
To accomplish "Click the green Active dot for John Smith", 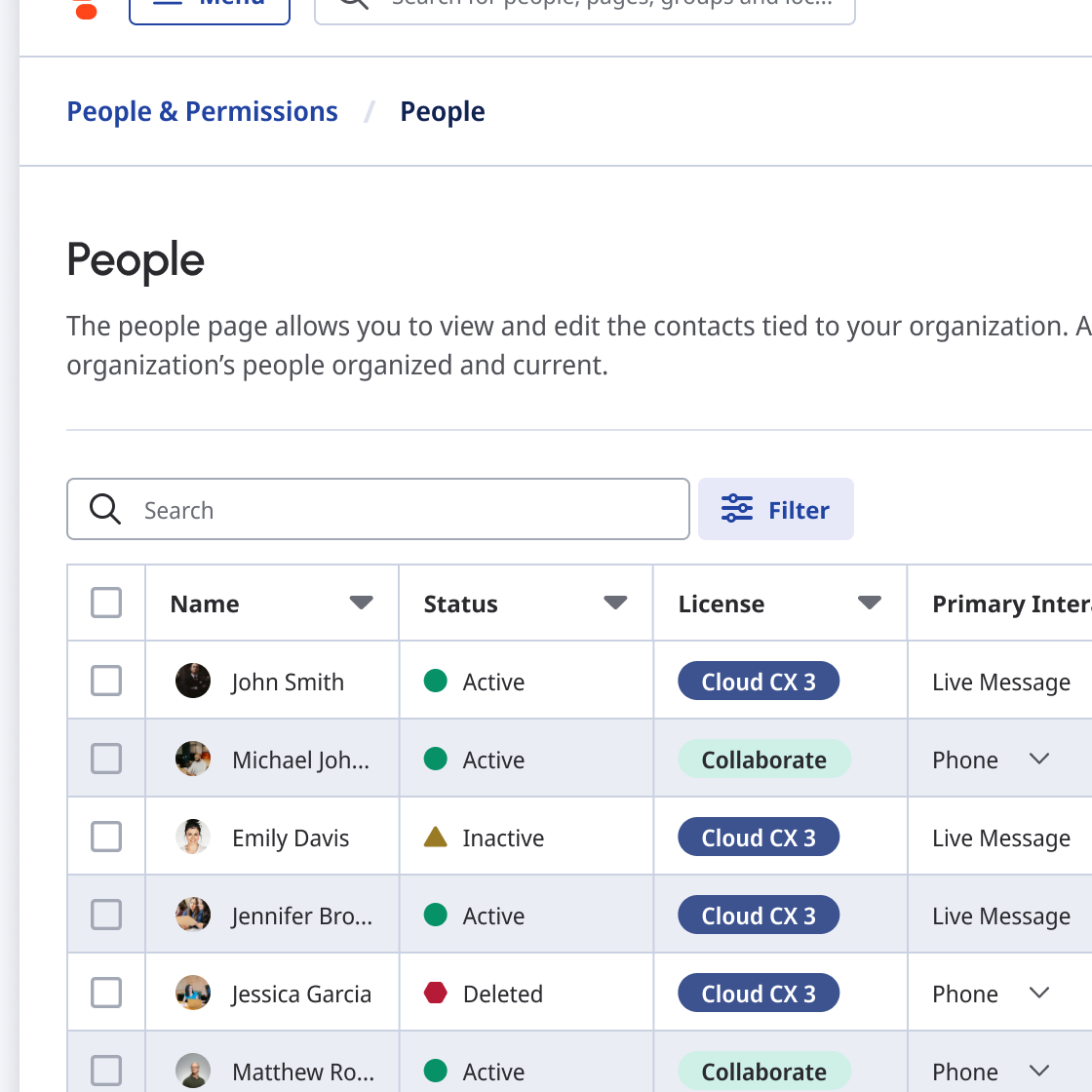I will point(435,682).
